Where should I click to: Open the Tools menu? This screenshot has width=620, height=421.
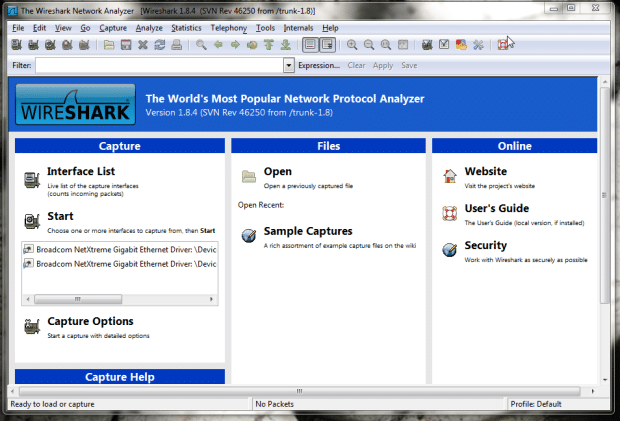coord(265,28)
